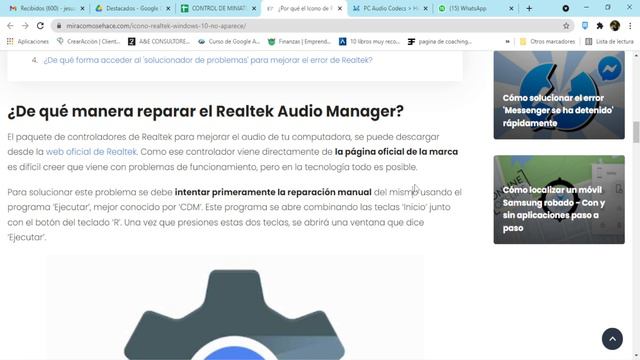Expand the hidden bookmarks chevron

click(x=507, y=41)
